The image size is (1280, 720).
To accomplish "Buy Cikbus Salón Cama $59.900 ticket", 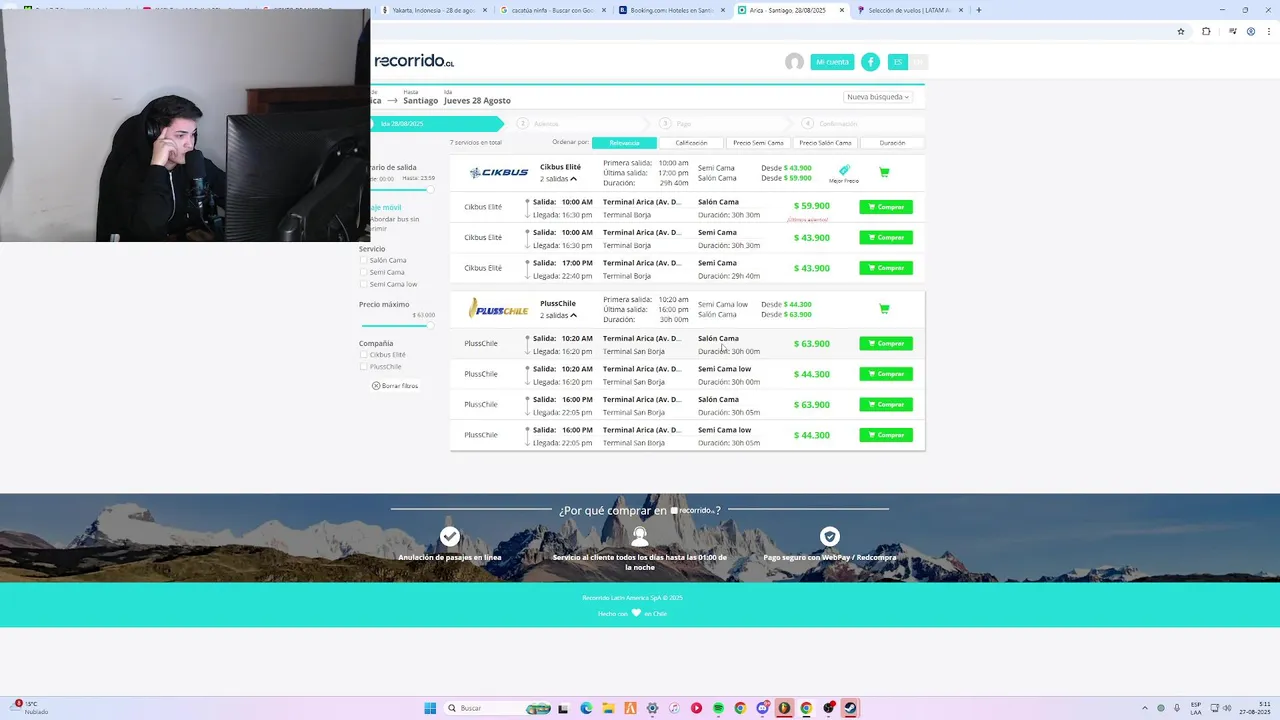I will (886, 207).
